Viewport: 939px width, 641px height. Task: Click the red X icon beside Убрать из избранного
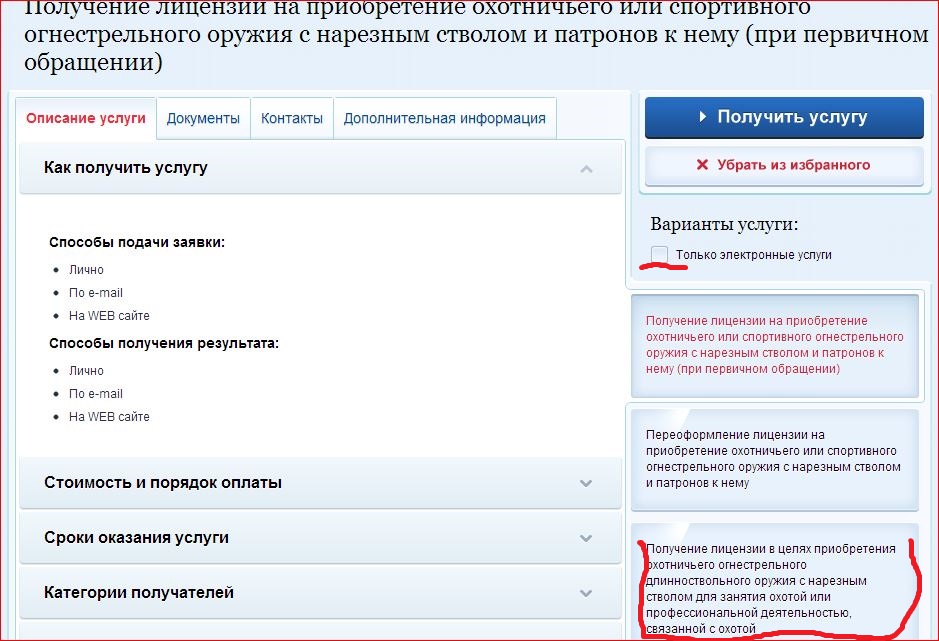702,165
